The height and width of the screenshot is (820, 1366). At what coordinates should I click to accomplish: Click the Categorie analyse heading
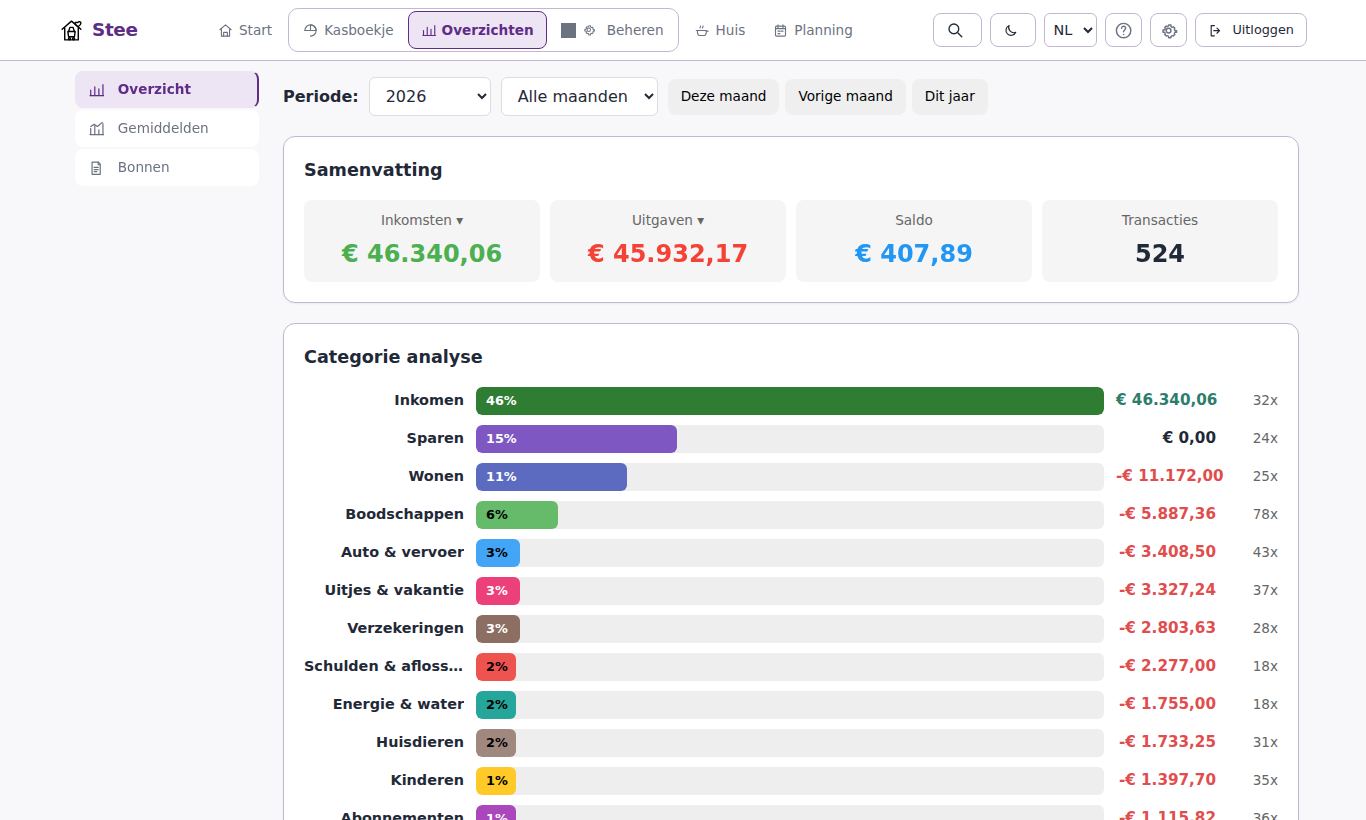[393, 357]
